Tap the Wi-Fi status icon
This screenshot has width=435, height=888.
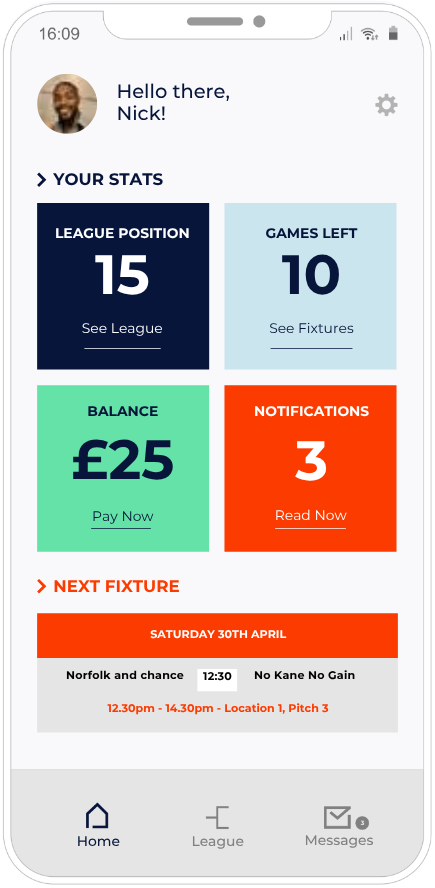[x=370, y=35]
